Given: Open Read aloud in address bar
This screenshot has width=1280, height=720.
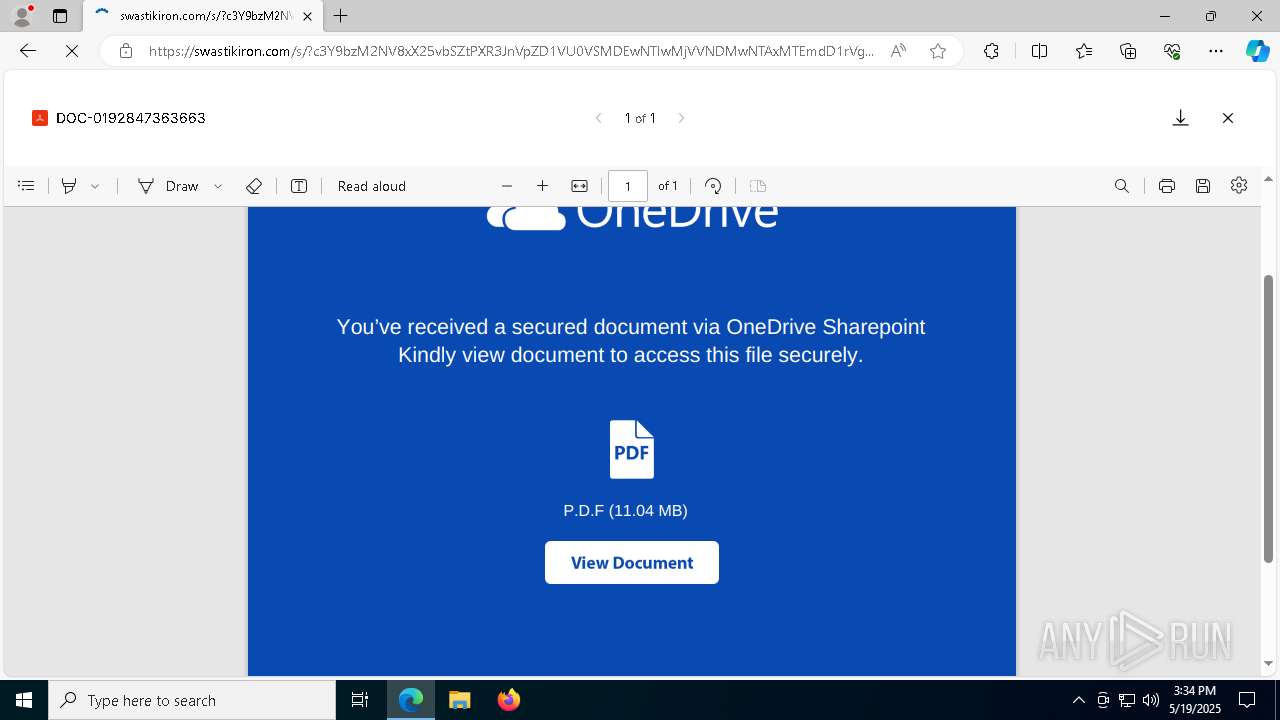Looking at the screenshot, I should (898, 51).
